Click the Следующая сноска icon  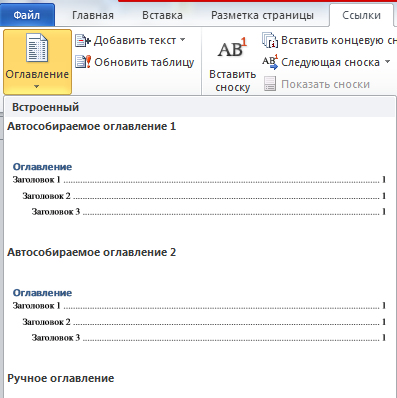tap(270, 62)
